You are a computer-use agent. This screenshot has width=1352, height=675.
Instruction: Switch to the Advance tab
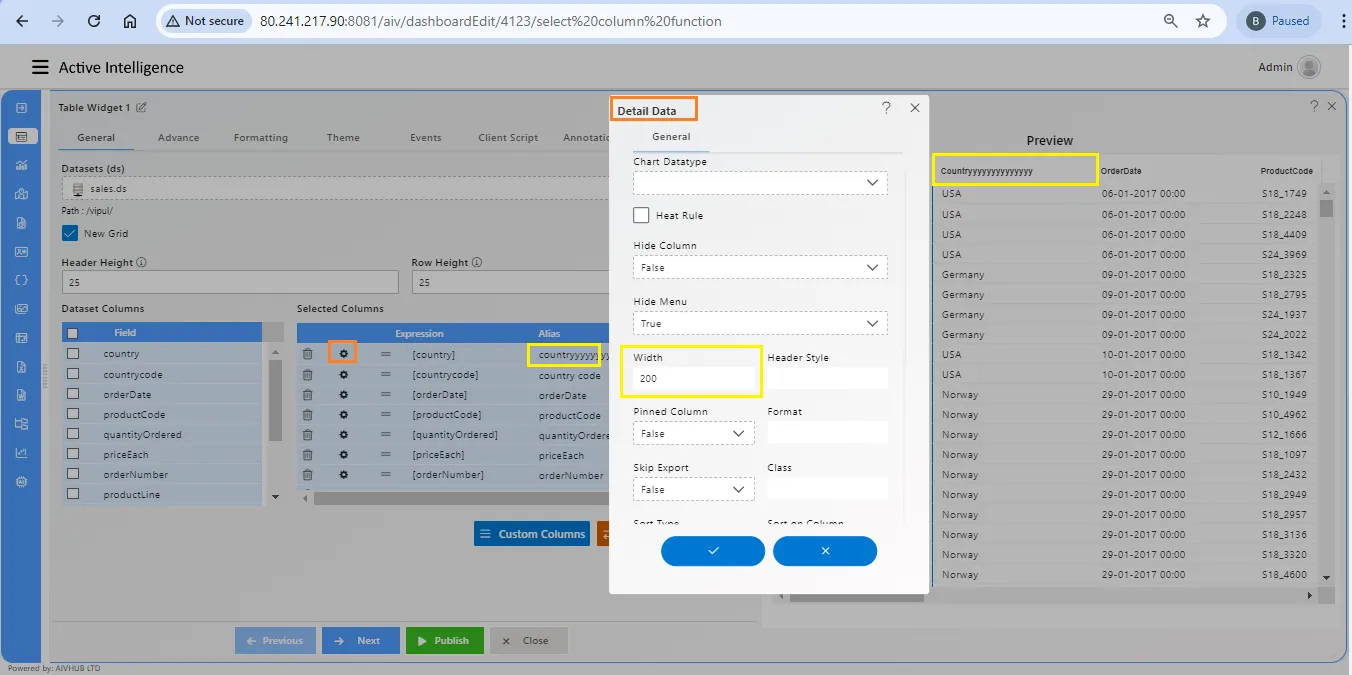coord(178,138)
